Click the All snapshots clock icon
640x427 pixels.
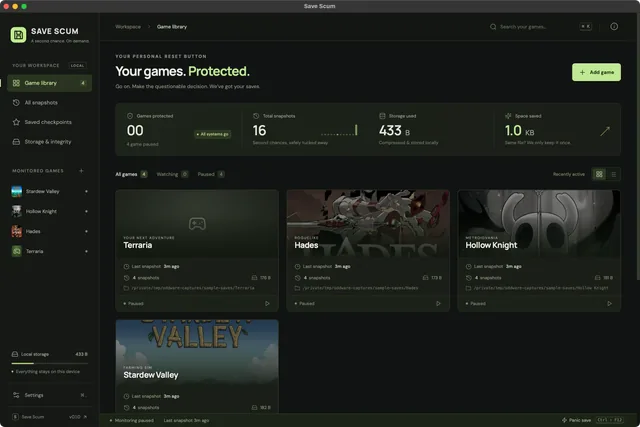[16, 102]
